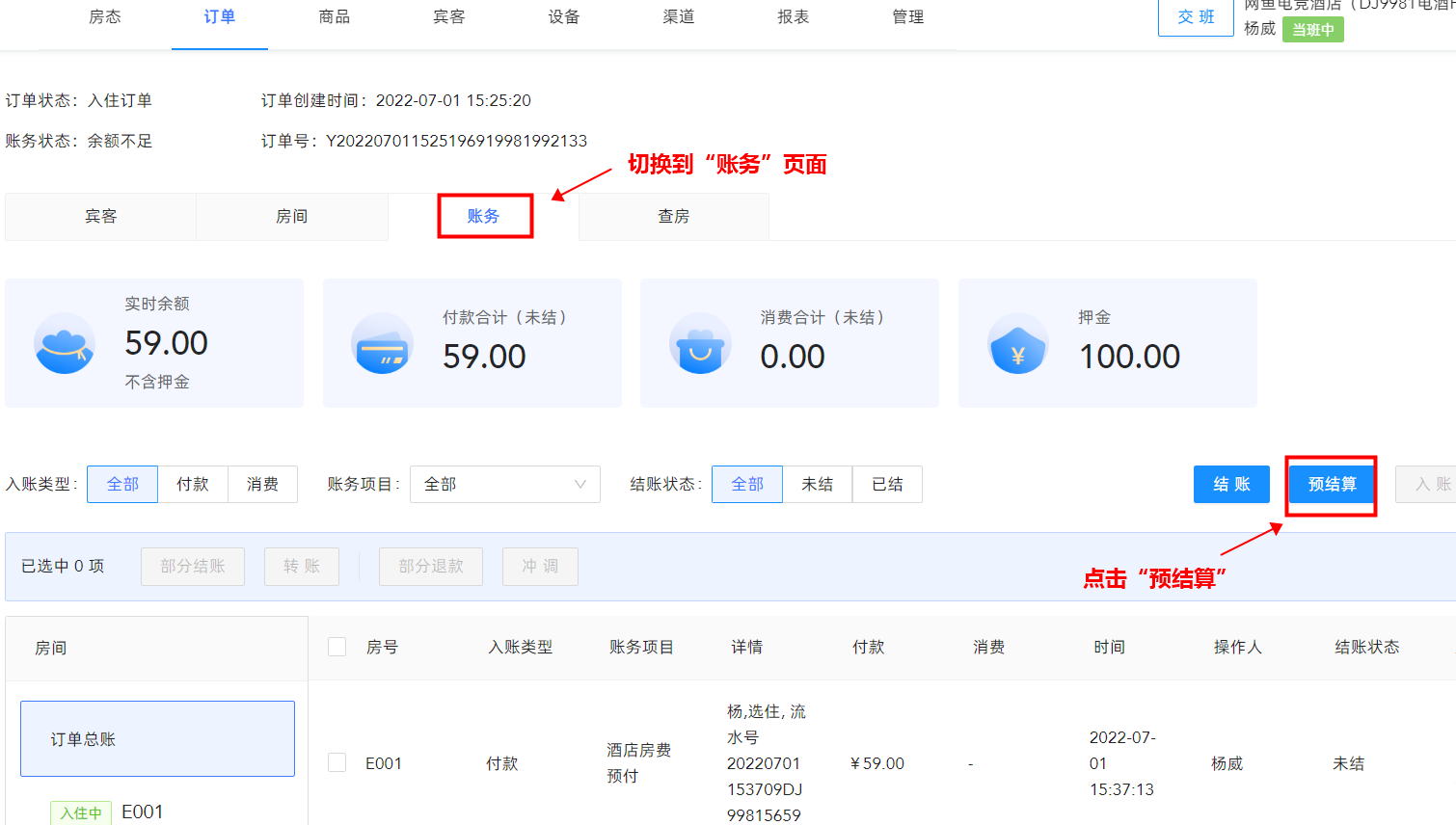Click the consumption total basket icon

[700, 343]
